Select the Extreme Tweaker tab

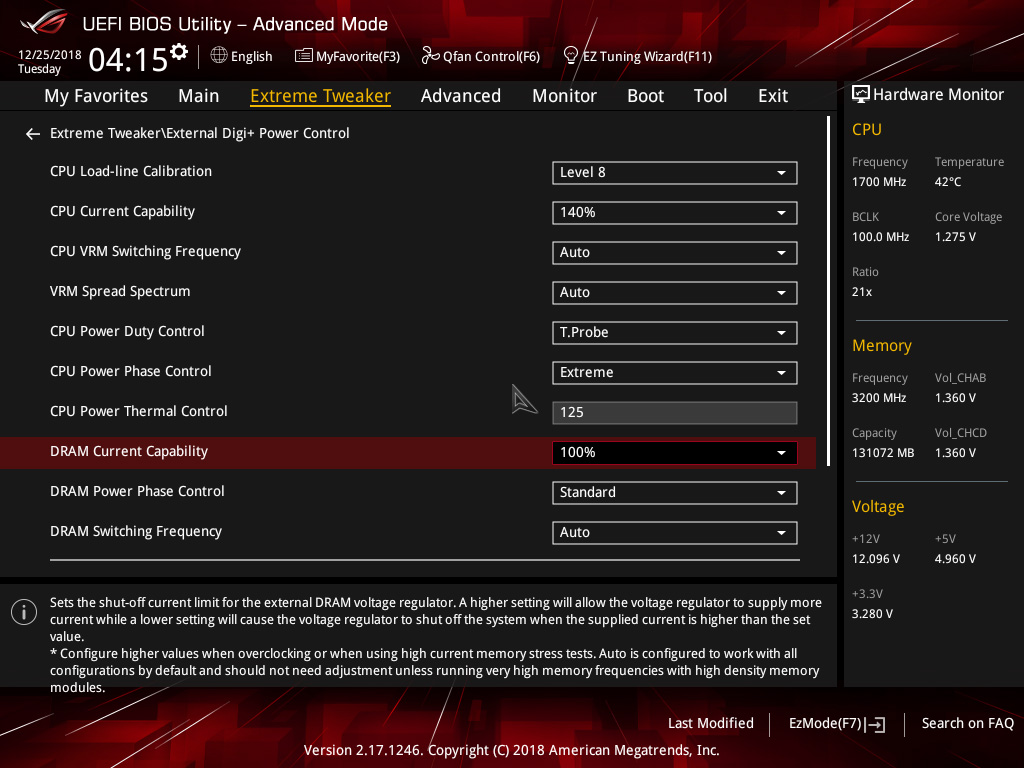tap(320, 96)
